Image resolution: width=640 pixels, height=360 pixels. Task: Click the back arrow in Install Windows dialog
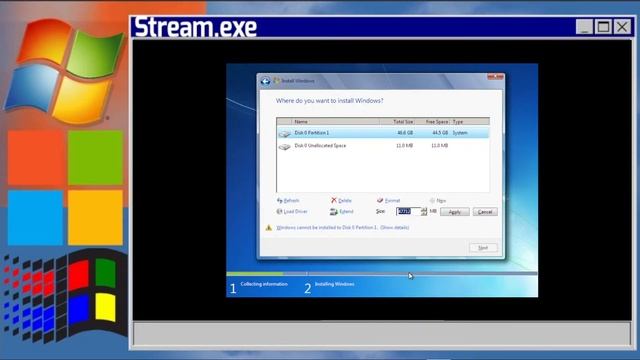click(x=265, y=81)
